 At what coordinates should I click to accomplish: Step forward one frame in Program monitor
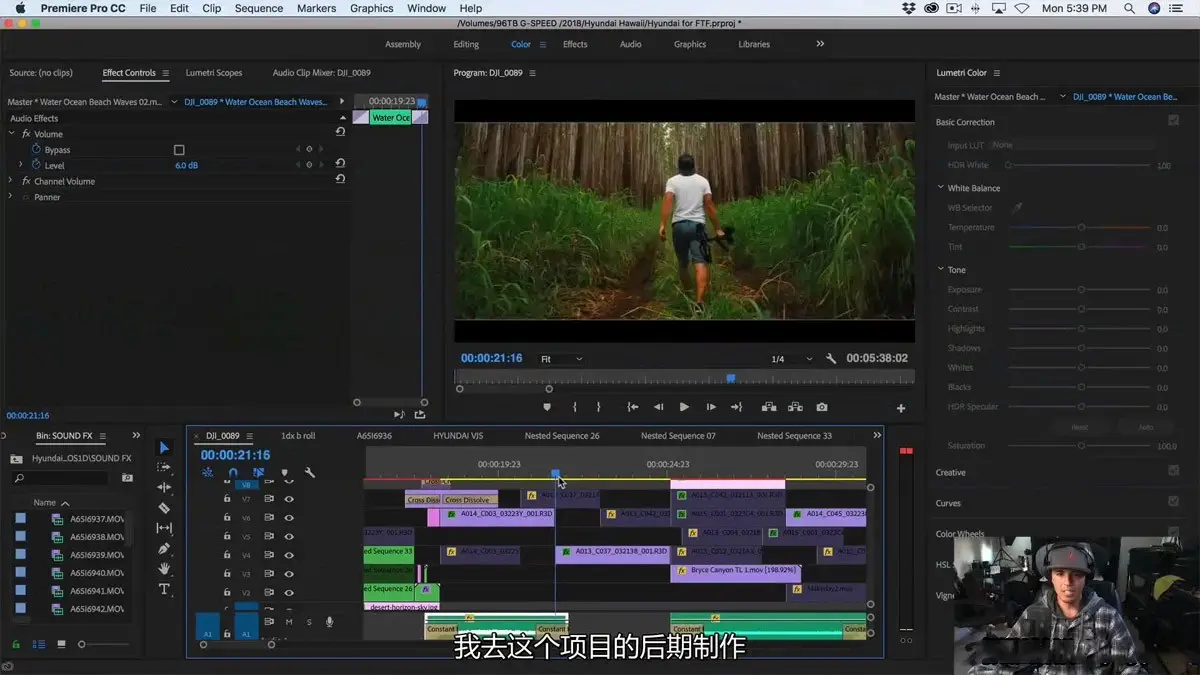[711, 407]
